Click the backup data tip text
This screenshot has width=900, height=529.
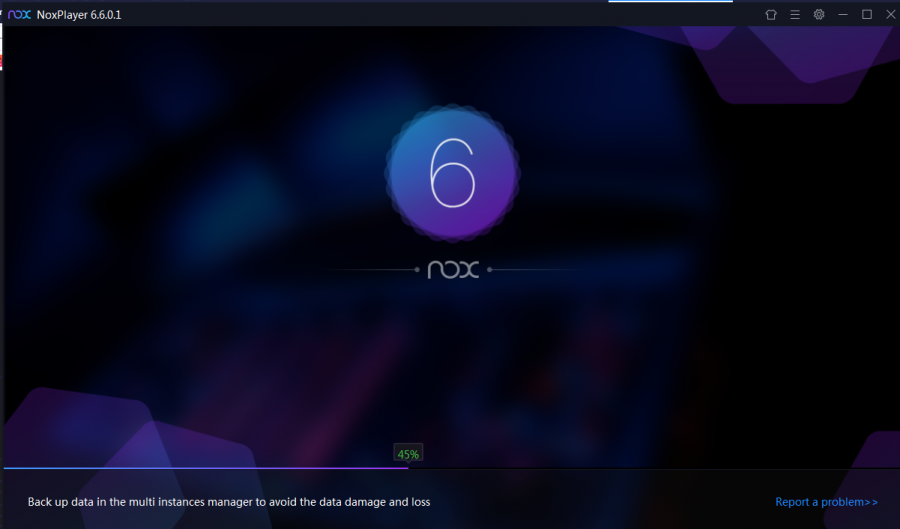(229, 502)
